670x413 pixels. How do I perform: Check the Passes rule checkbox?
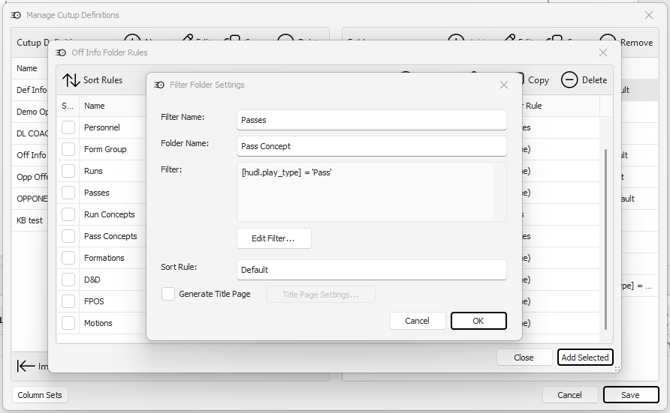(x=68, y=193)
